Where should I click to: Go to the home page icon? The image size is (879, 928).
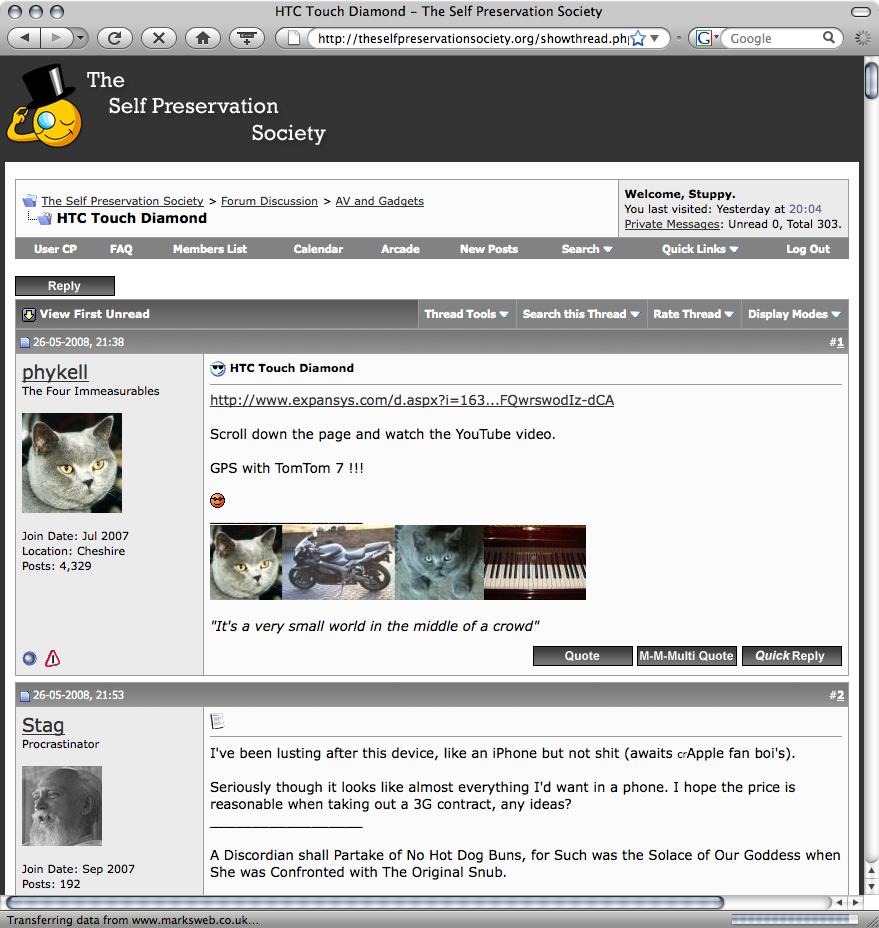[x=203, y=38]
